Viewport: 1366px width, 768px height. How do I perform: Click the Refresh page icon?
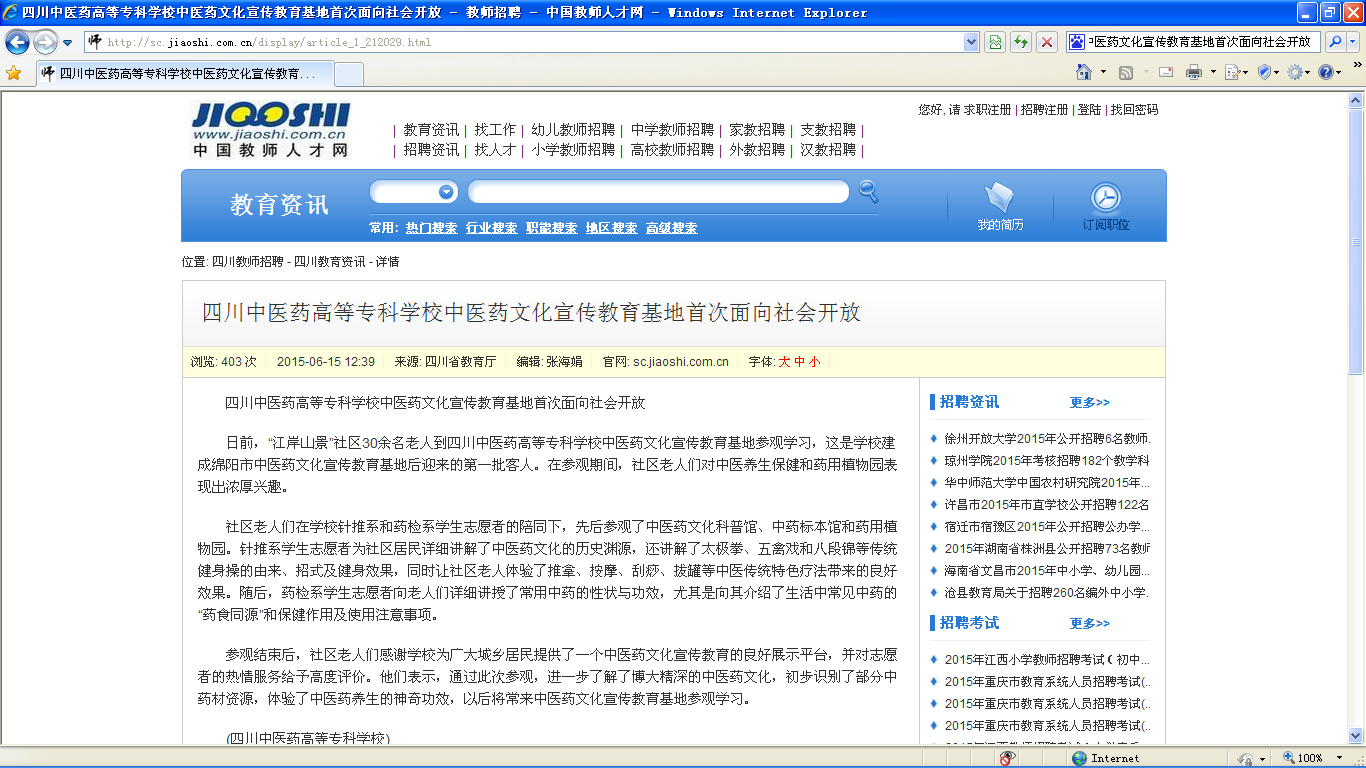click(x=1021, y=42)
